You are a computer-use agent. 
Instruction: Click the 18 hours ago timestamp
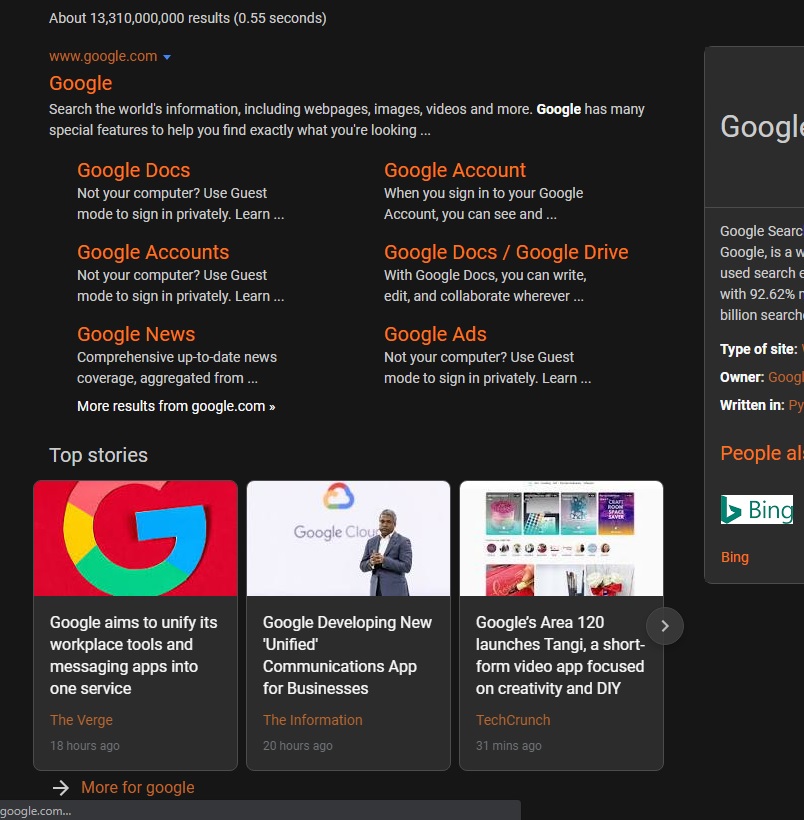[85, 746]
